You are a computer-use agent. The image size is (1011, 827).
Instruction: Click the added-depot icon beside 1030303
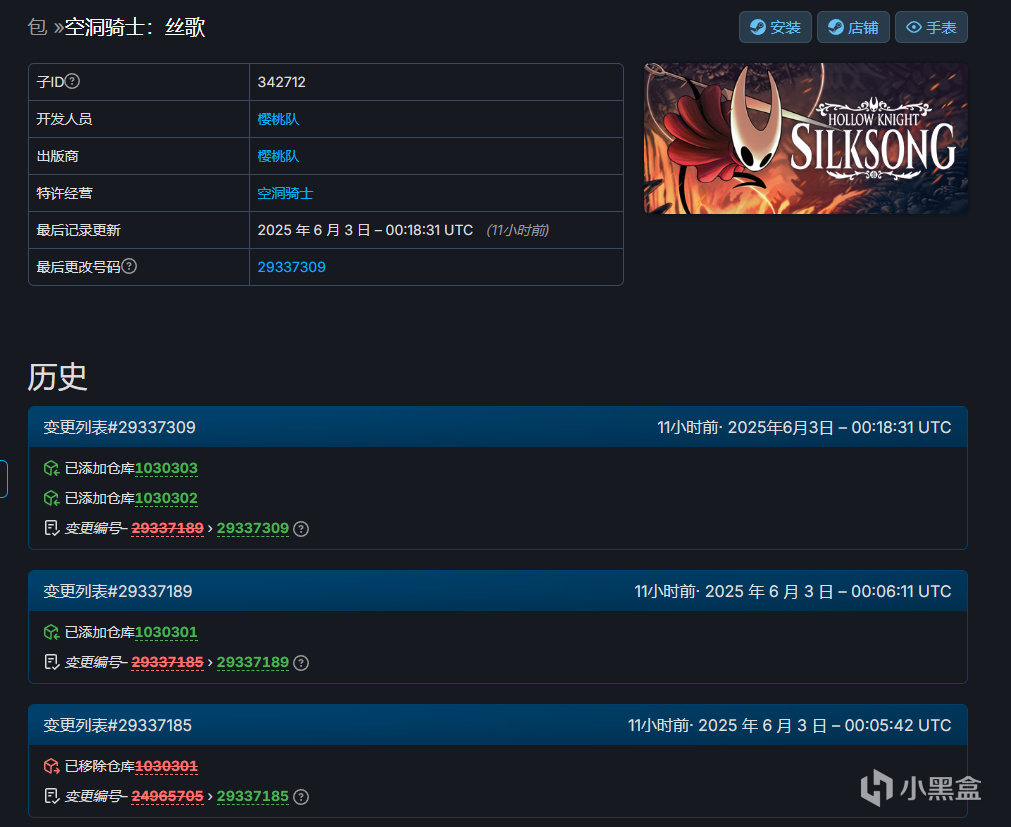tap(52, 468)
